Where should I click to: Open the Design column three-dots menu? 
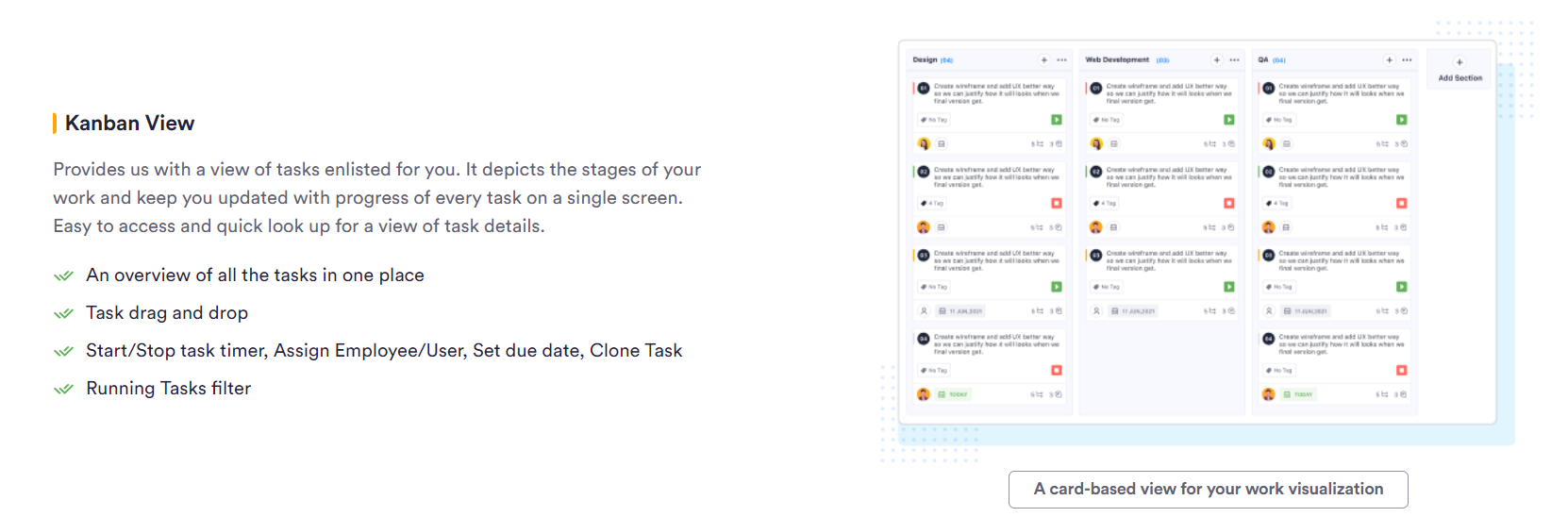[1061, 59]
